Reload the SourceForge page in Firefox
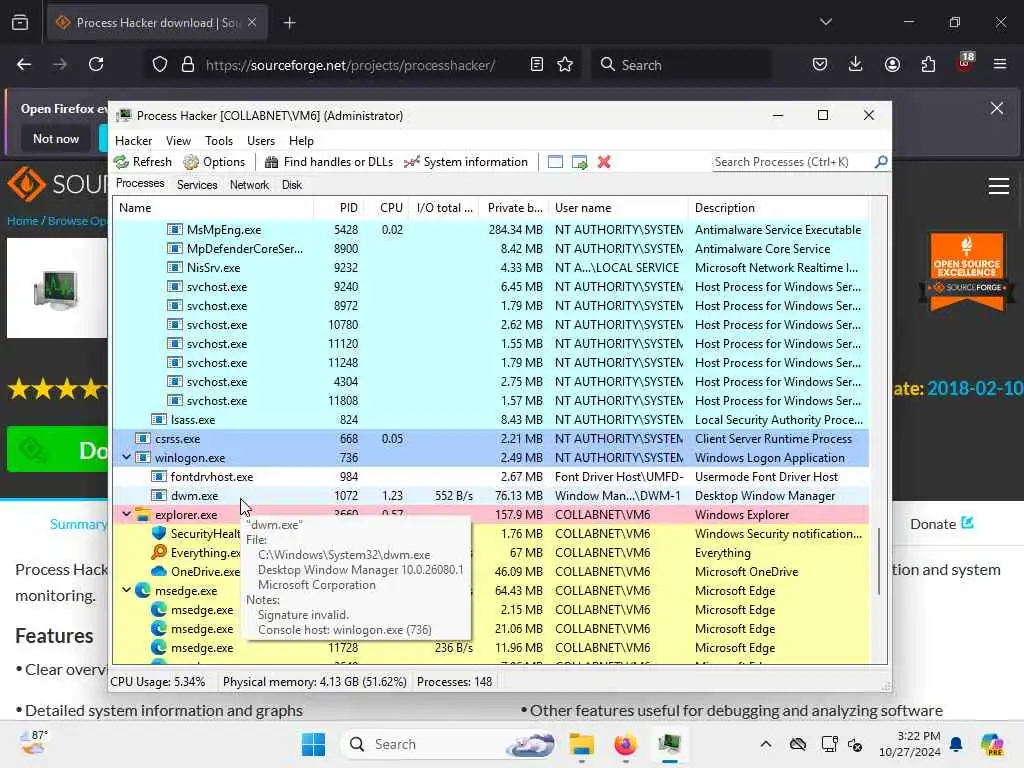 [96, 64]
